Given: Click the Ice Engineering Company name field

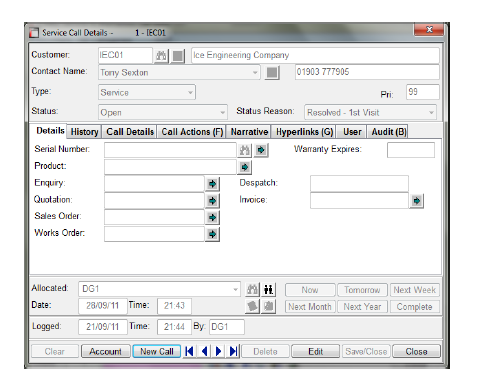Looking at the screenshot, I should (315, 55).
